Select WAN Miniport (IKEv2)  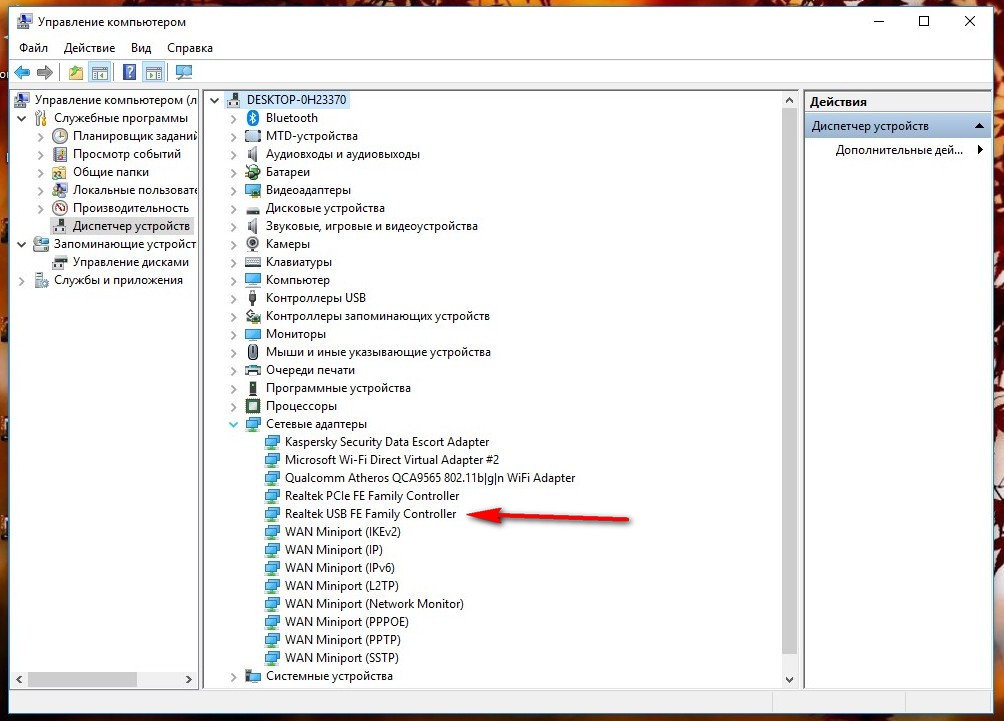tap(343, 531)
